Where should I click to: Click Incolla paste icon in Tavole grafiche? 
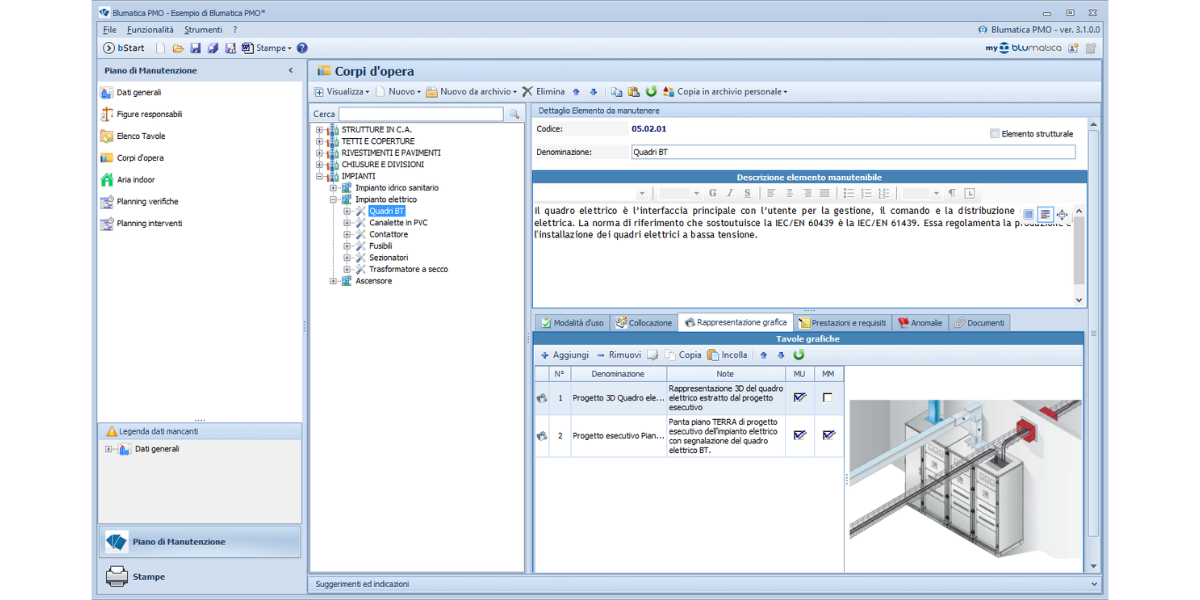pyautogui.click(x=727, y=355)
